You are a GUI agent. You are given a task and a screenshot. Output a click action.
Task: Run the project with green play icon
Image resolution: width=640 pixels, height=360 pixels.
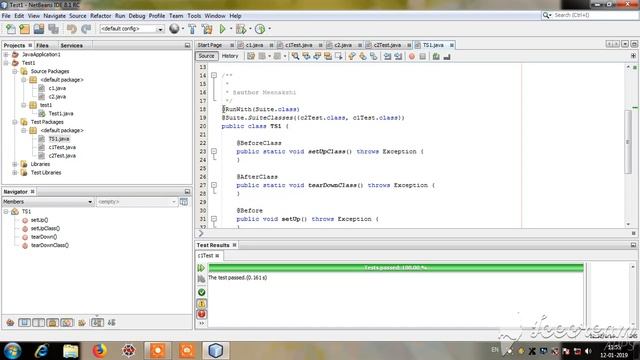coord(222,29)
